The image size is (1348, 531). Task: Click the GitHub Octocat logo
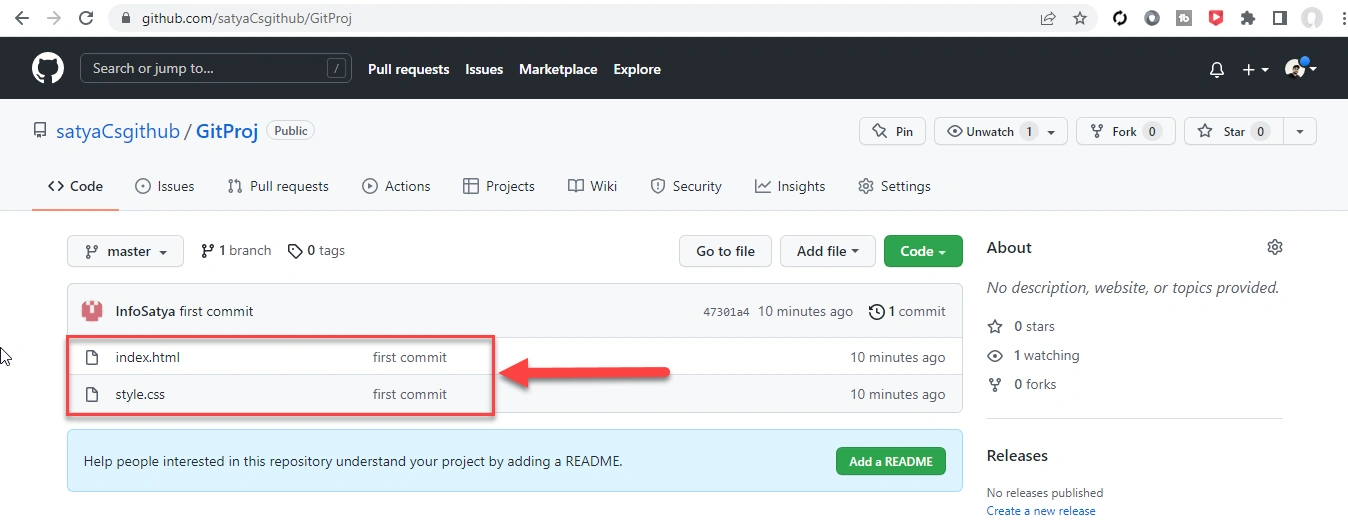point(48,69)
